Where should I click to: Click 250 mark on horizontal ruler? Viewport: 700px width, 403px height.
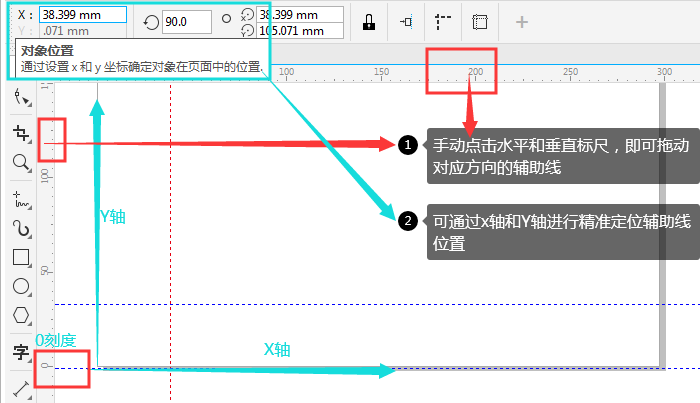[570, 71]
